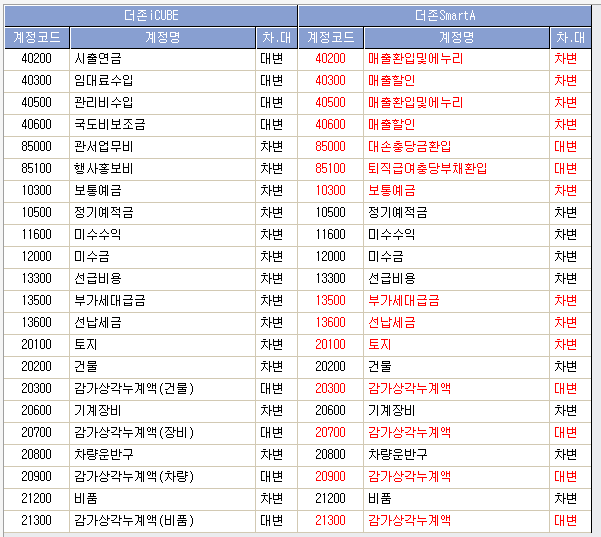The width and height of the screenshot is (601, 537).
Task: Select 차.대 column header under 더존iCUBE
Action: (x=276, y=38)
